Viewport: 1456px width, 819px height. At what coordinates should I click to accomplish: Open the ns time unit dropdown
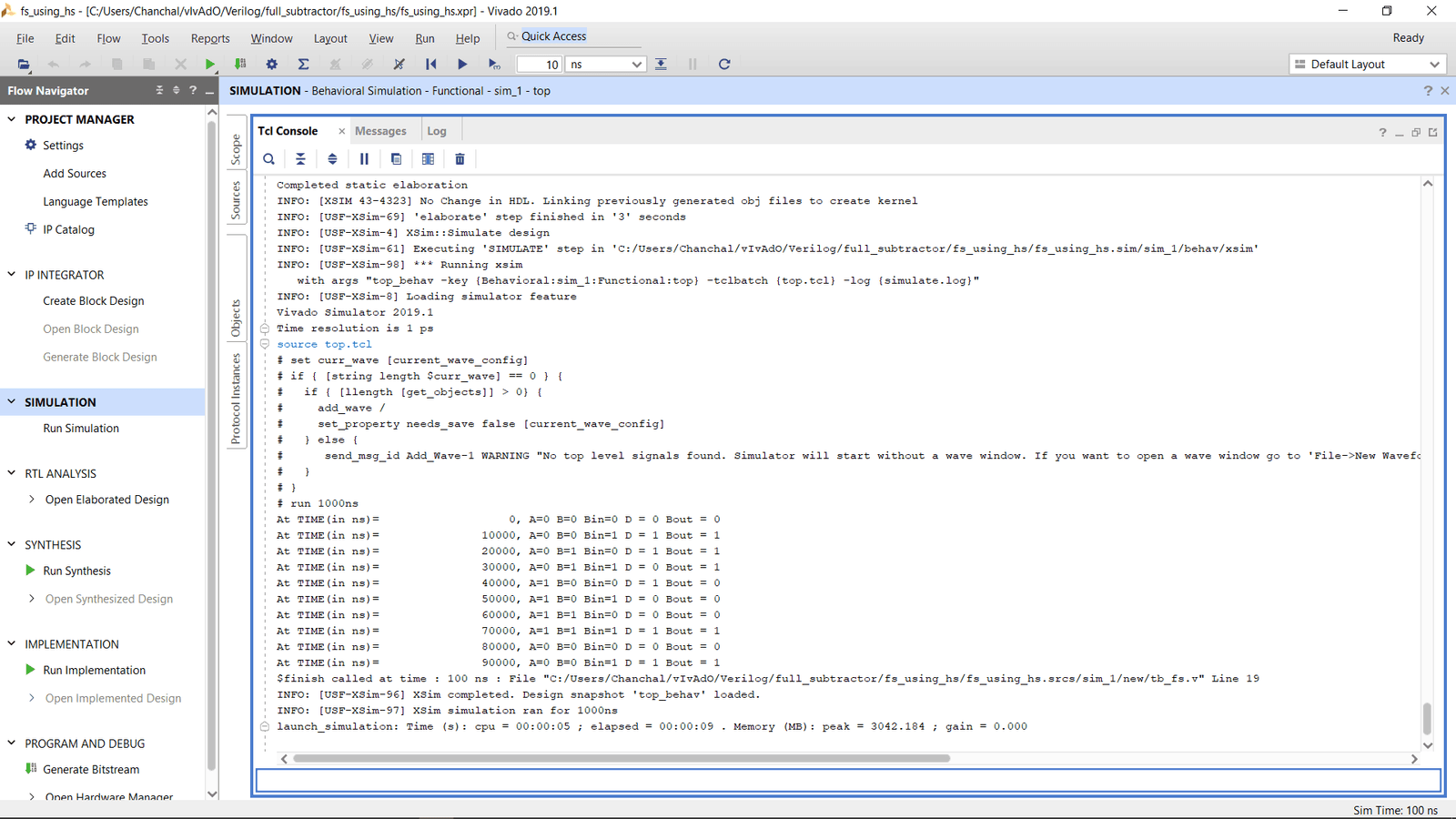pos(636,65)
